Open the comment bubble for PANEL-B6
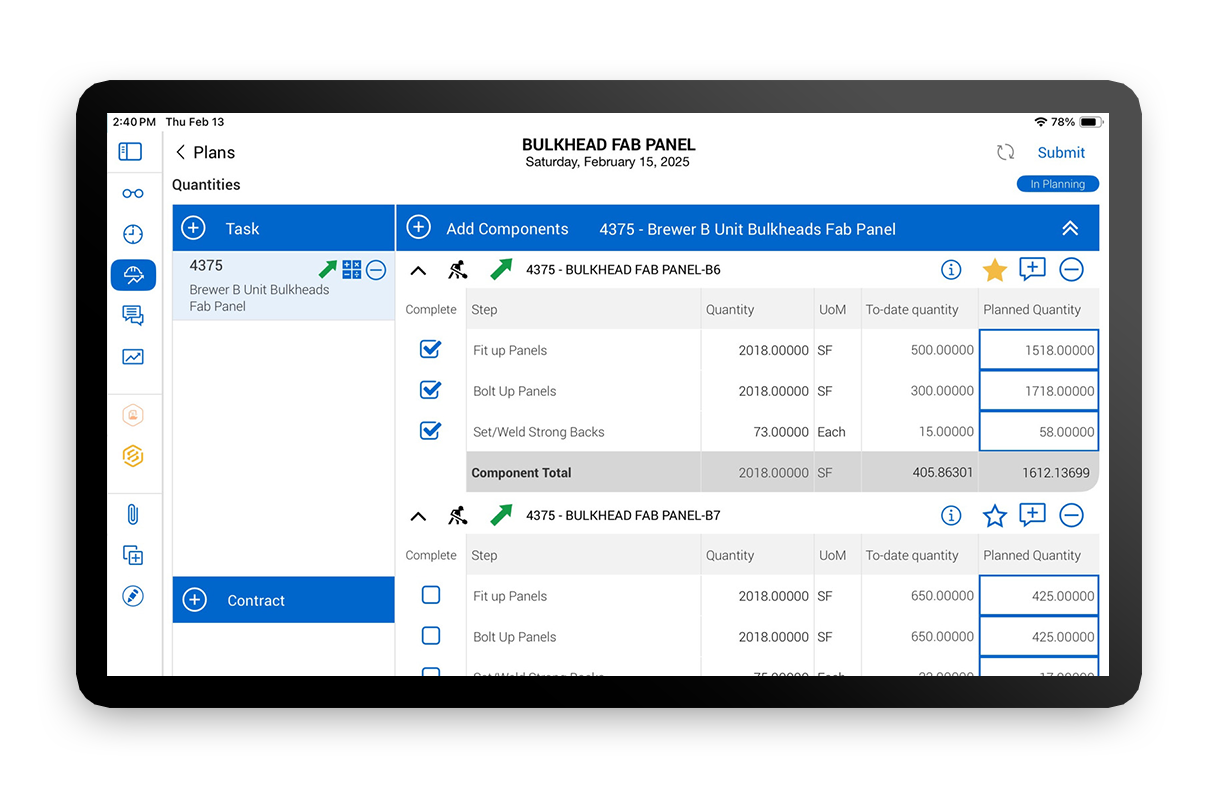This screenshot has height=788, width=1215. point(1033,269)
